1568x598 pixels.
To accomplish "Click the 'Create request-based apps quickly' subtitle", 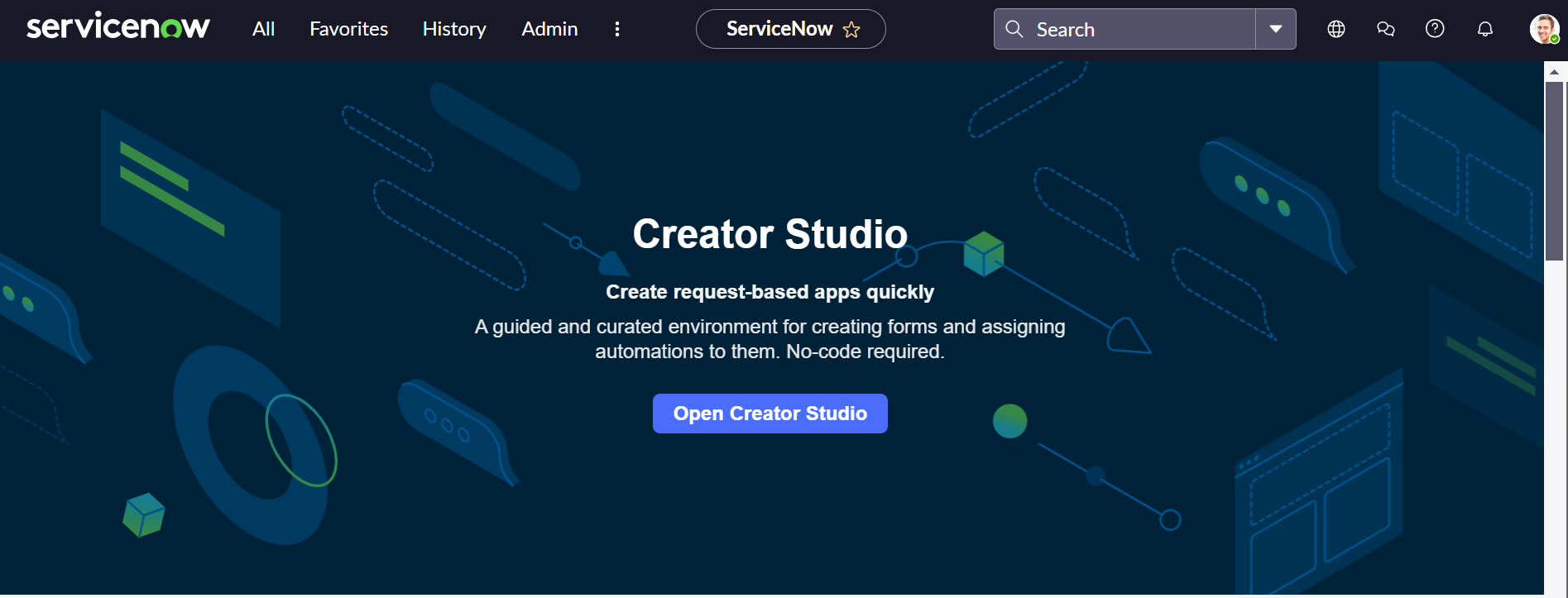I will coord(770,292).
